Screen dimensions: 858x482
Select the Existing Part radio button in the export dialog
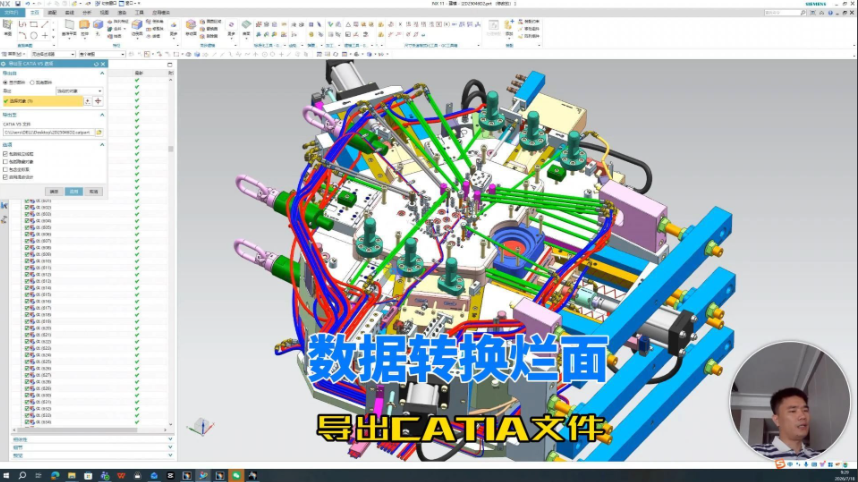(32, 83)
